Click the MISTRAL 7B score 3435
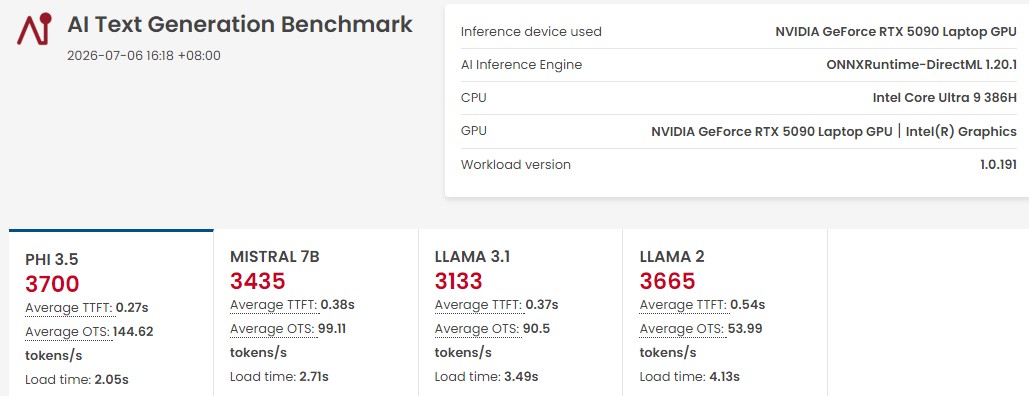The height and width of the screenshot is (396, 1029). tap(258, 281)
